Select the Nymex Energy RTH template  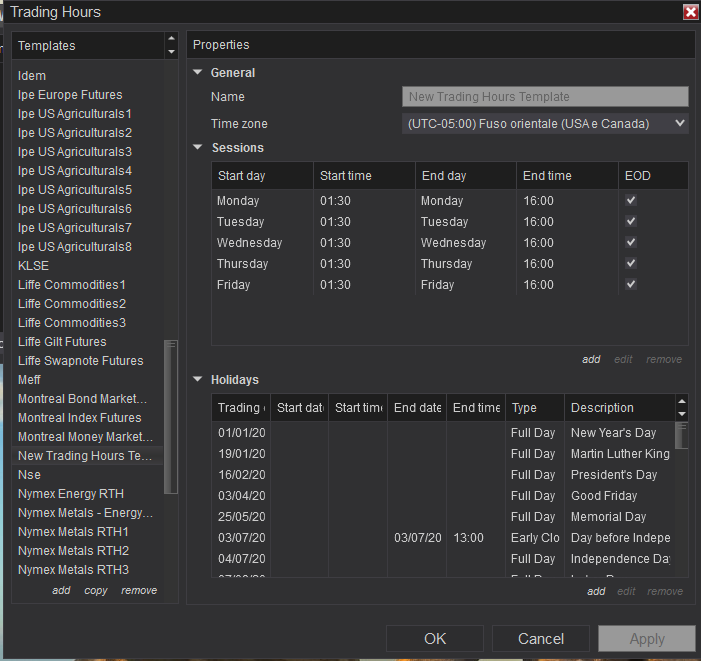pos(71,494)
